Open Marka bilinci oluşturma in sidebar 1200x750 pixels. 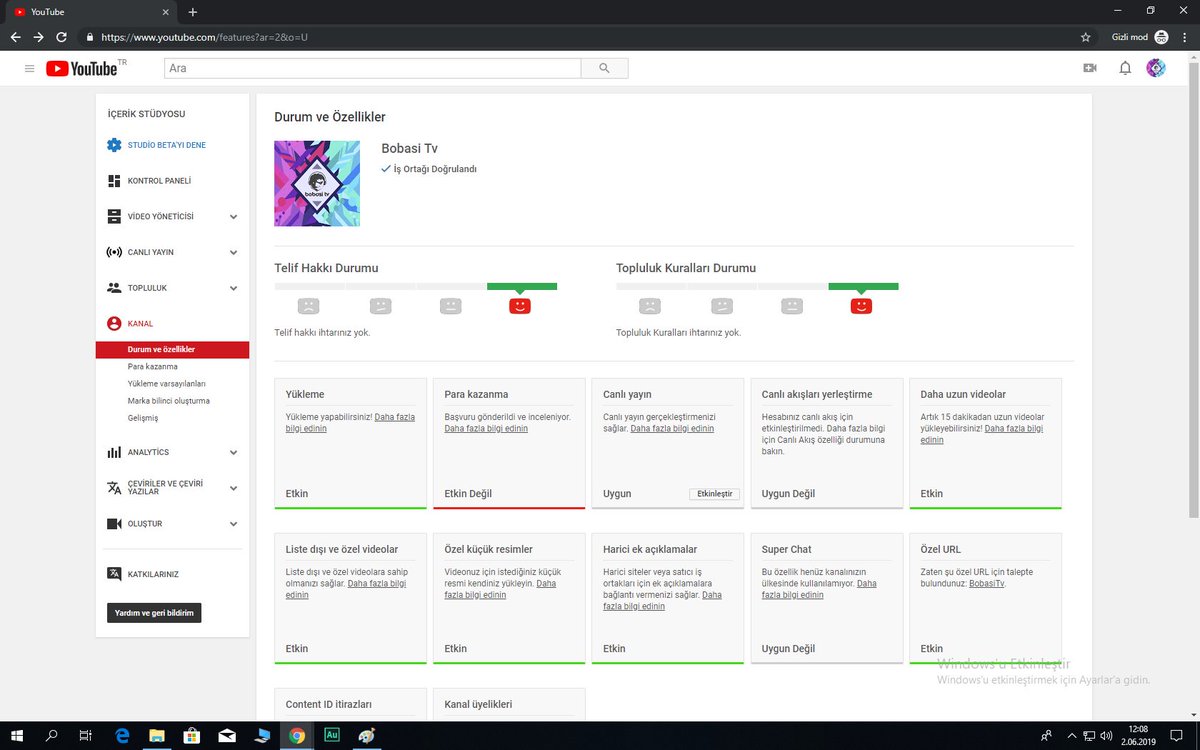click(x=169, y=401)
